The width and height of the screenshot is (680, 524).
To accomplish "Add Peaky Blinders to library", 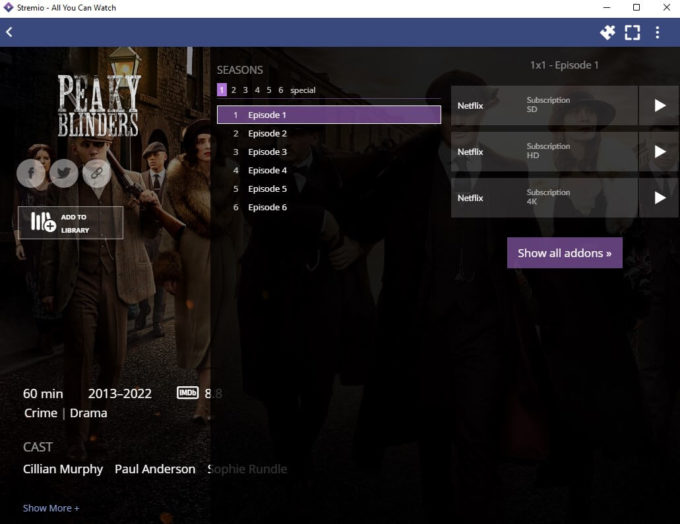I will click(70, 222).
